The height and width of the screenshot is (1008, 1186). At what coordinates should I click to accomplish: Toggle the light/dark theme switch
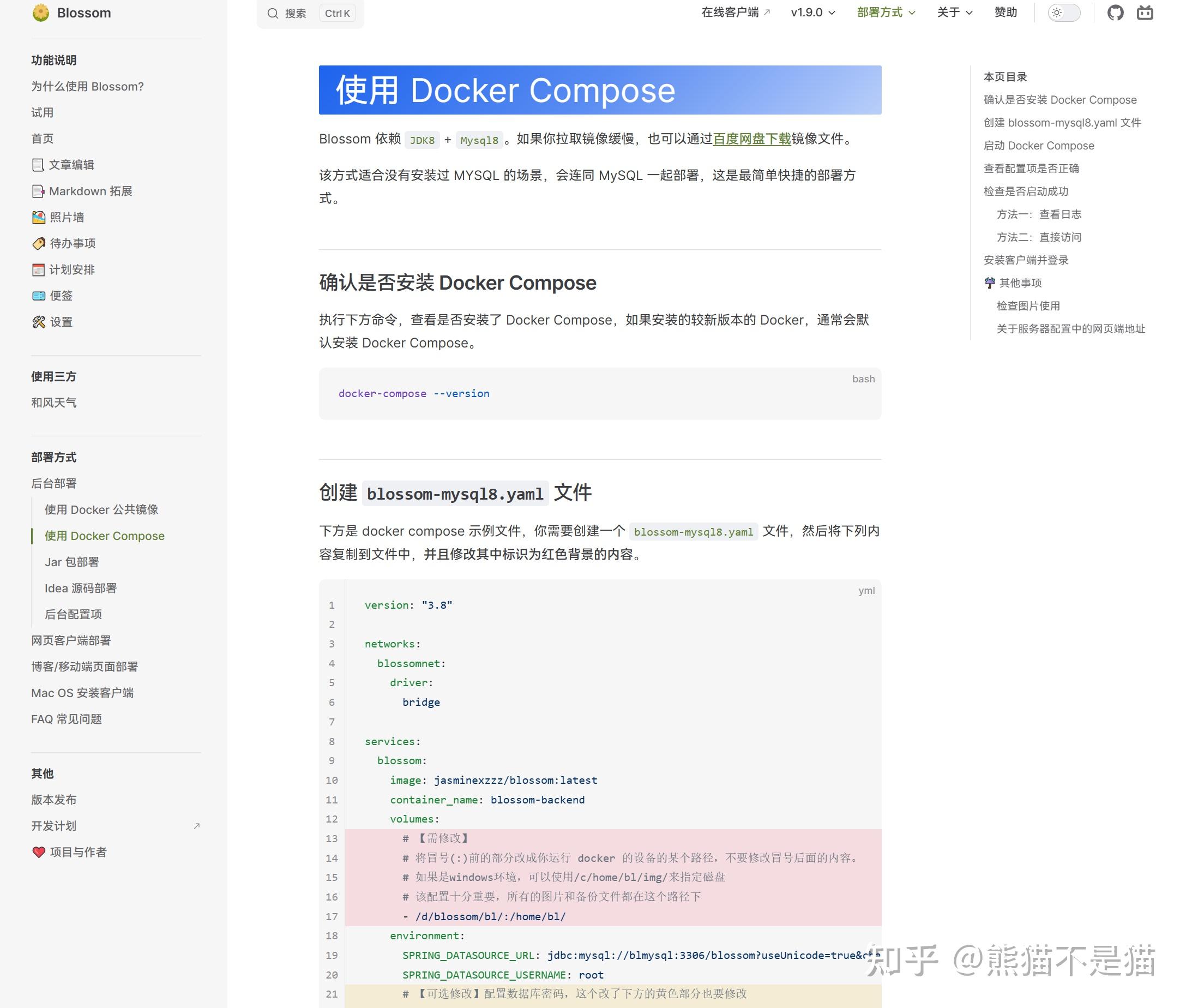point(1064,13)
